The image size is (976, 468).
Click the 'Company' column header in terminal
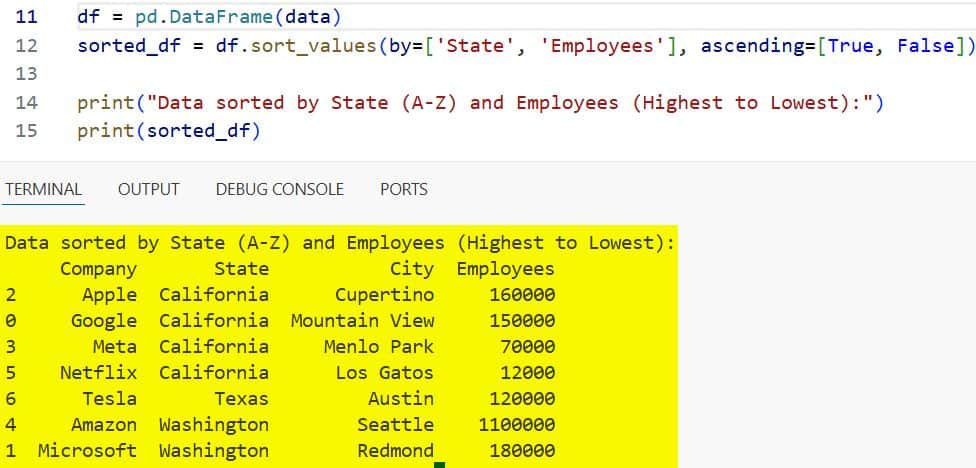tap(98, 269)
